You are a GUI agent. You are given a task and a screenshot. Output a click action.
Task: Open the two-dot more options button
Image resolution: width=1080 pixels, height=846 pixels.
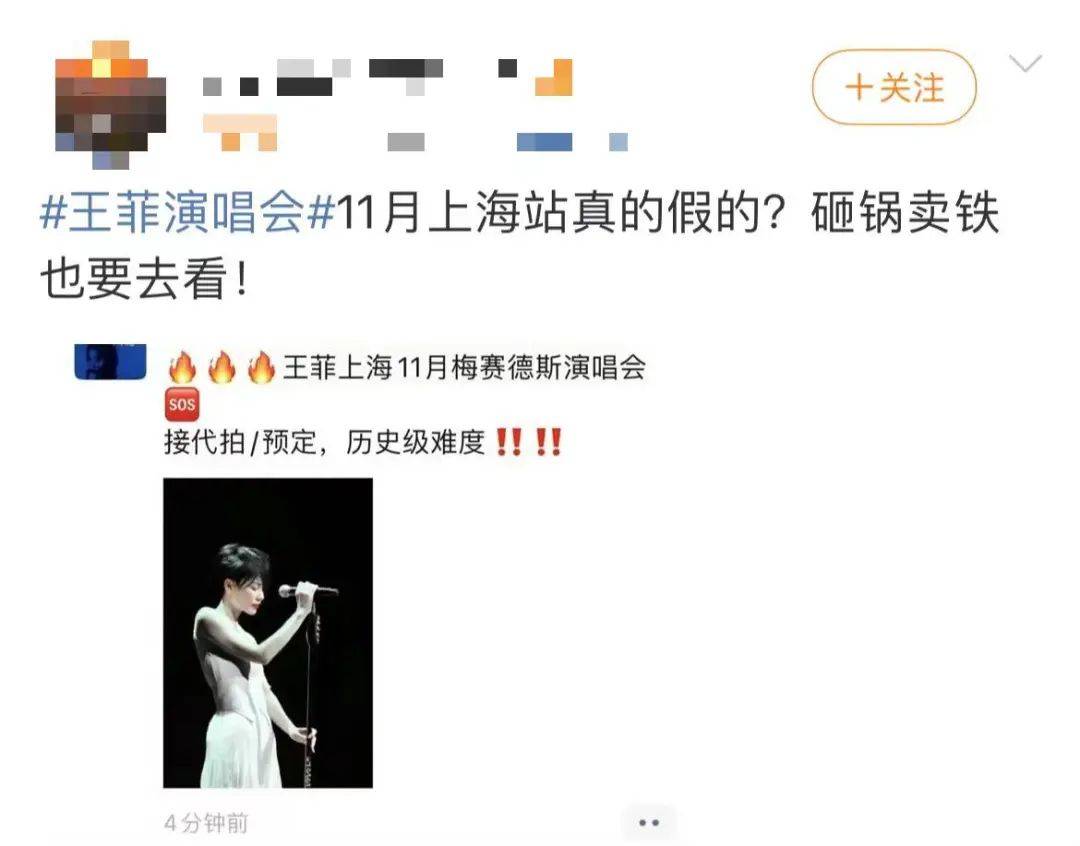tap(649, 823)
